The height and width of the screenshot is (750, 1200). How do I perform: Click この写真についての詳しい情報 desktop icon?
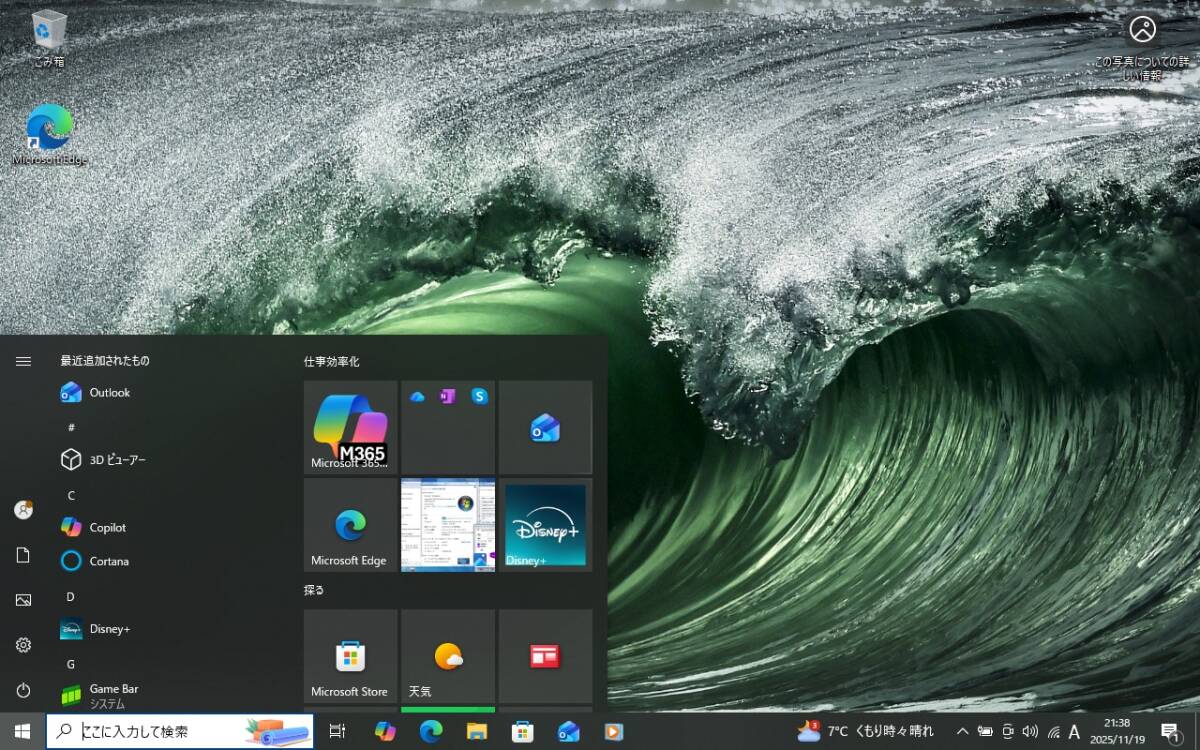1142,47
